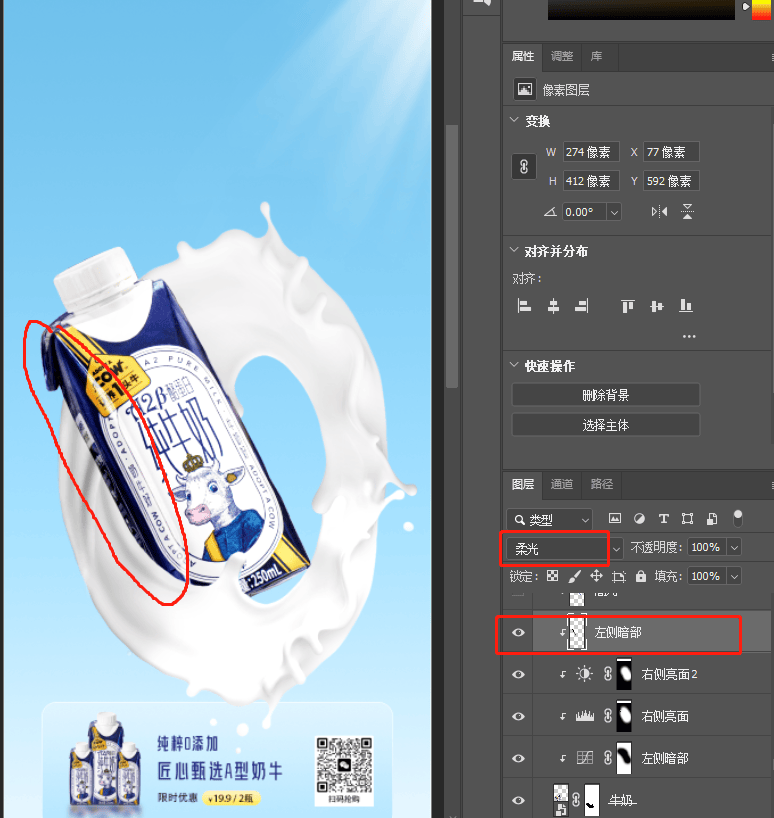This screenshot has height=818, width=774.
Task: Select the 牛奶 layer mask thumbnail
Action: [x=591, y=800]
